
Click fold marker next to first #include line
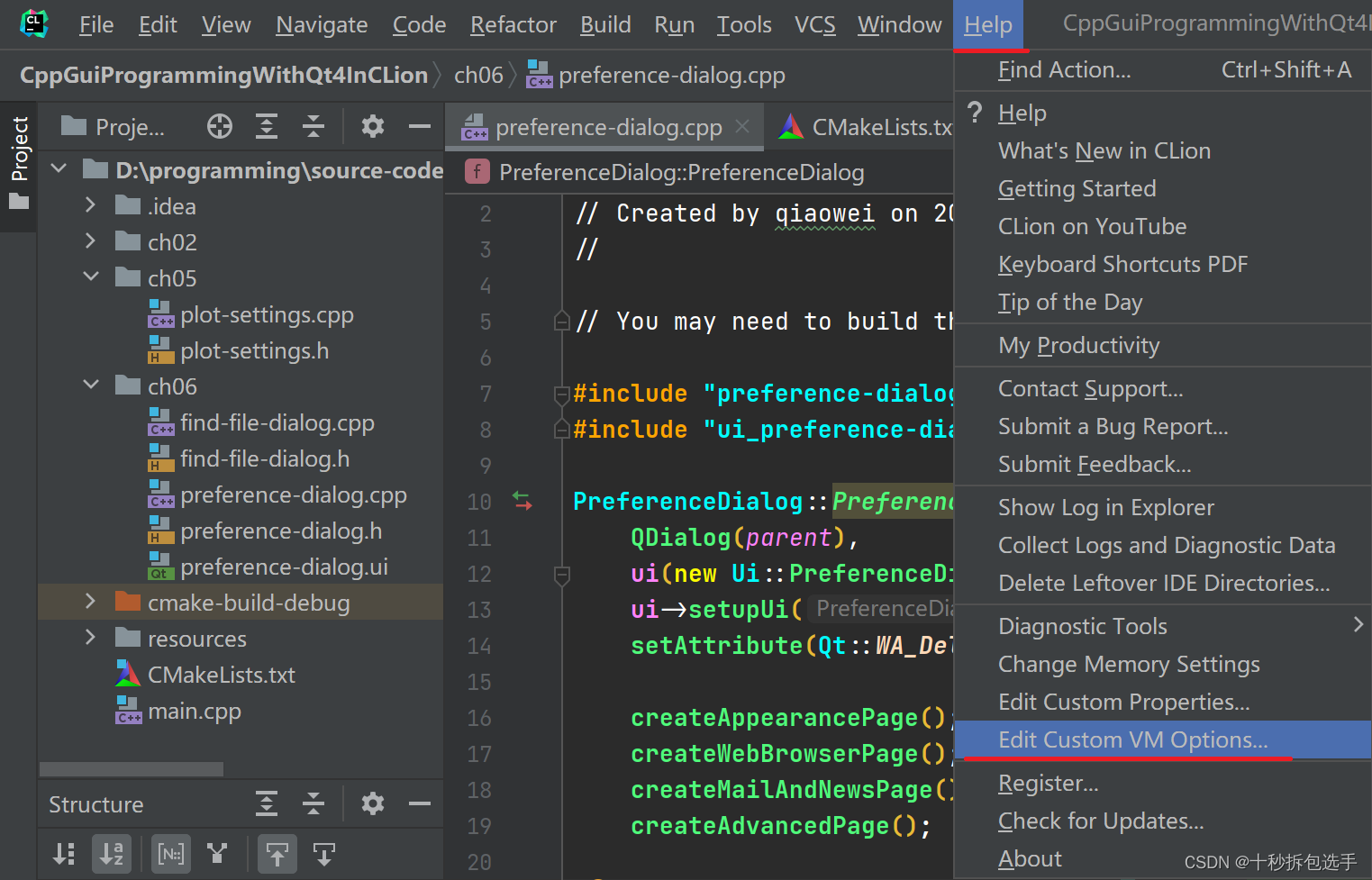562,394
